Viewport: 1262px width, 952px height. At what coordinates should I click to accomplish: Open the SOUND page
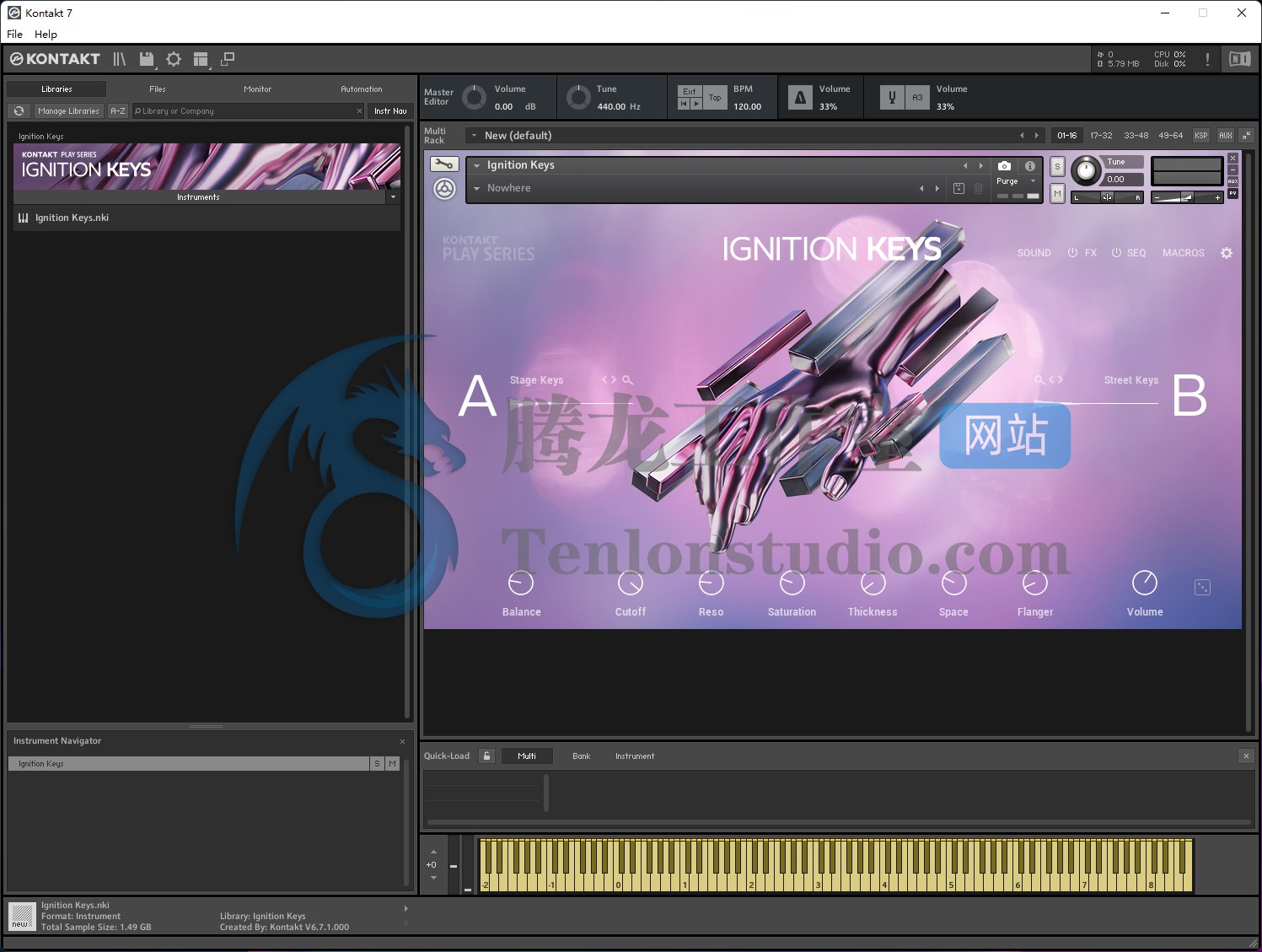[1034, 253]
